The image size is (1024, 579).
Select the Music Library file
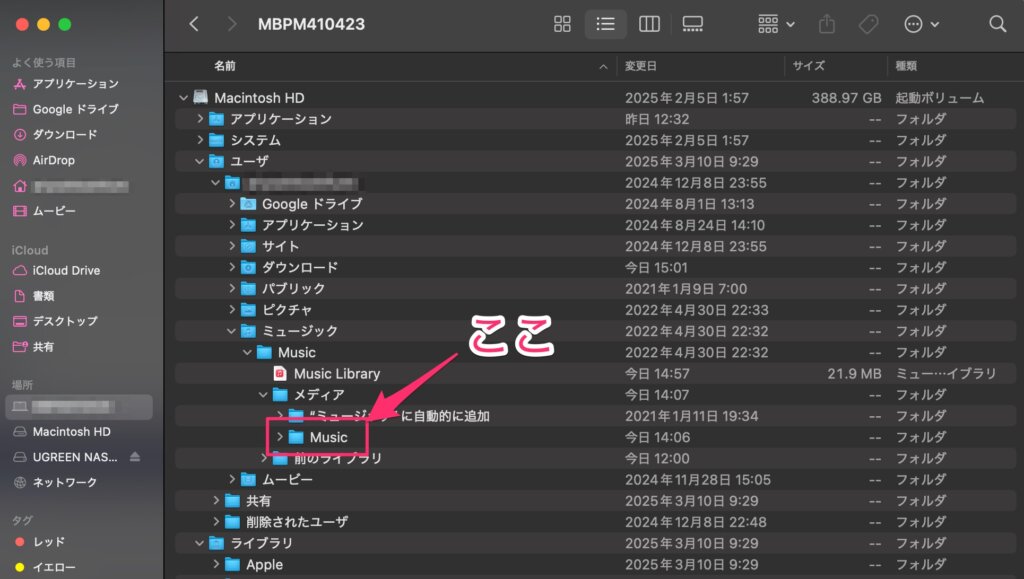[x=336, y=373]
